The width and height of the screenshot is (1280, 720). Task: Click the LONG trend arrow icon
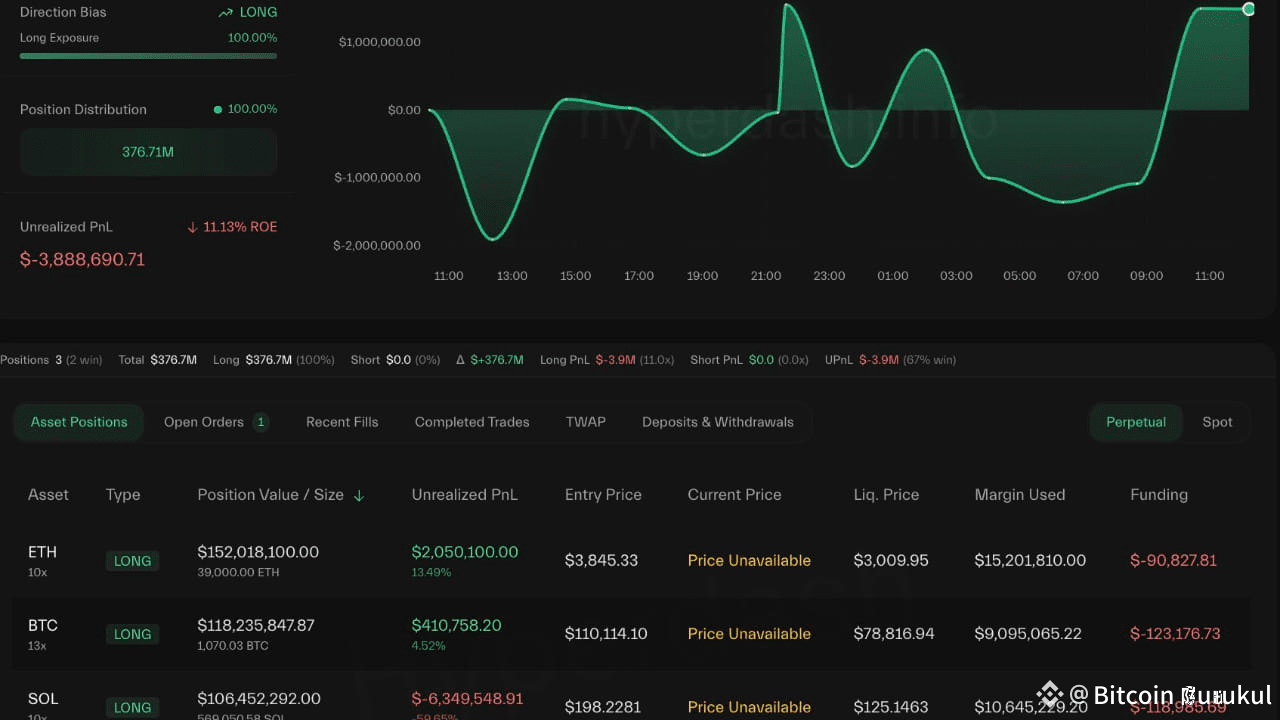[x=226, y=13]
